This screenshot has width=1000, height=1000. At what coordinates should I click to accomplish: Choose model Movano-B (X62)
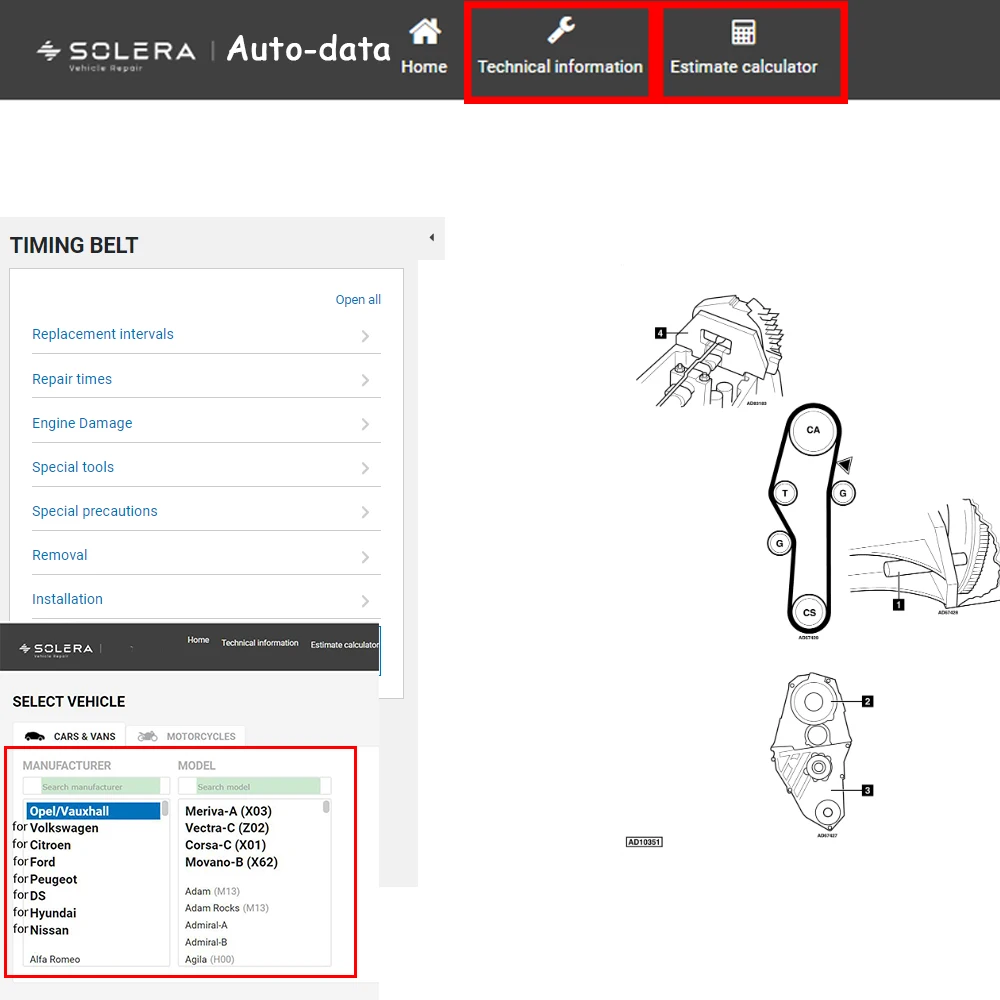tap(232, 862)
